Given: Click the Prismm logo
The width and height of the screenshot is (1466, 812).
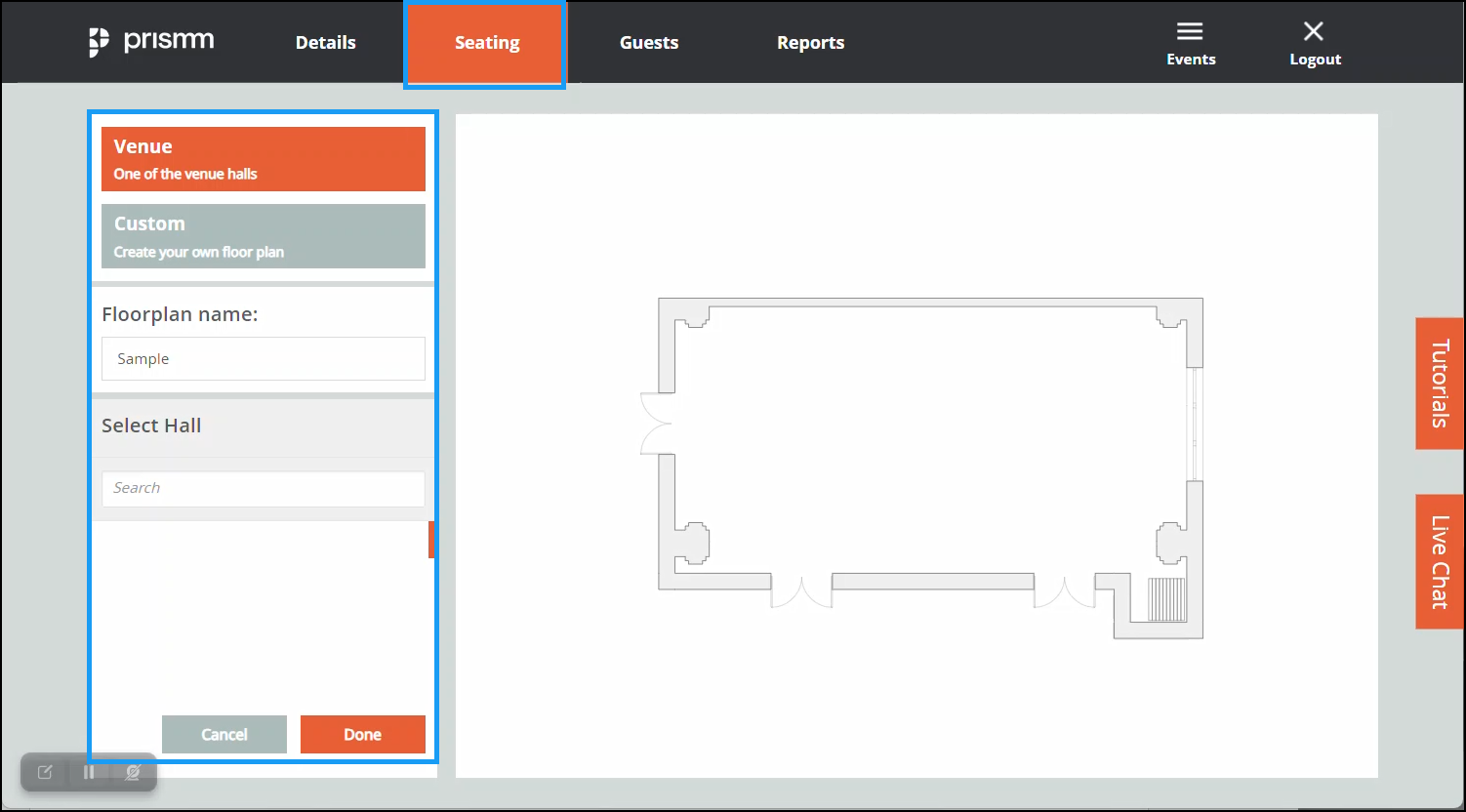Looking at the screenshot, I should coord(151,42).
